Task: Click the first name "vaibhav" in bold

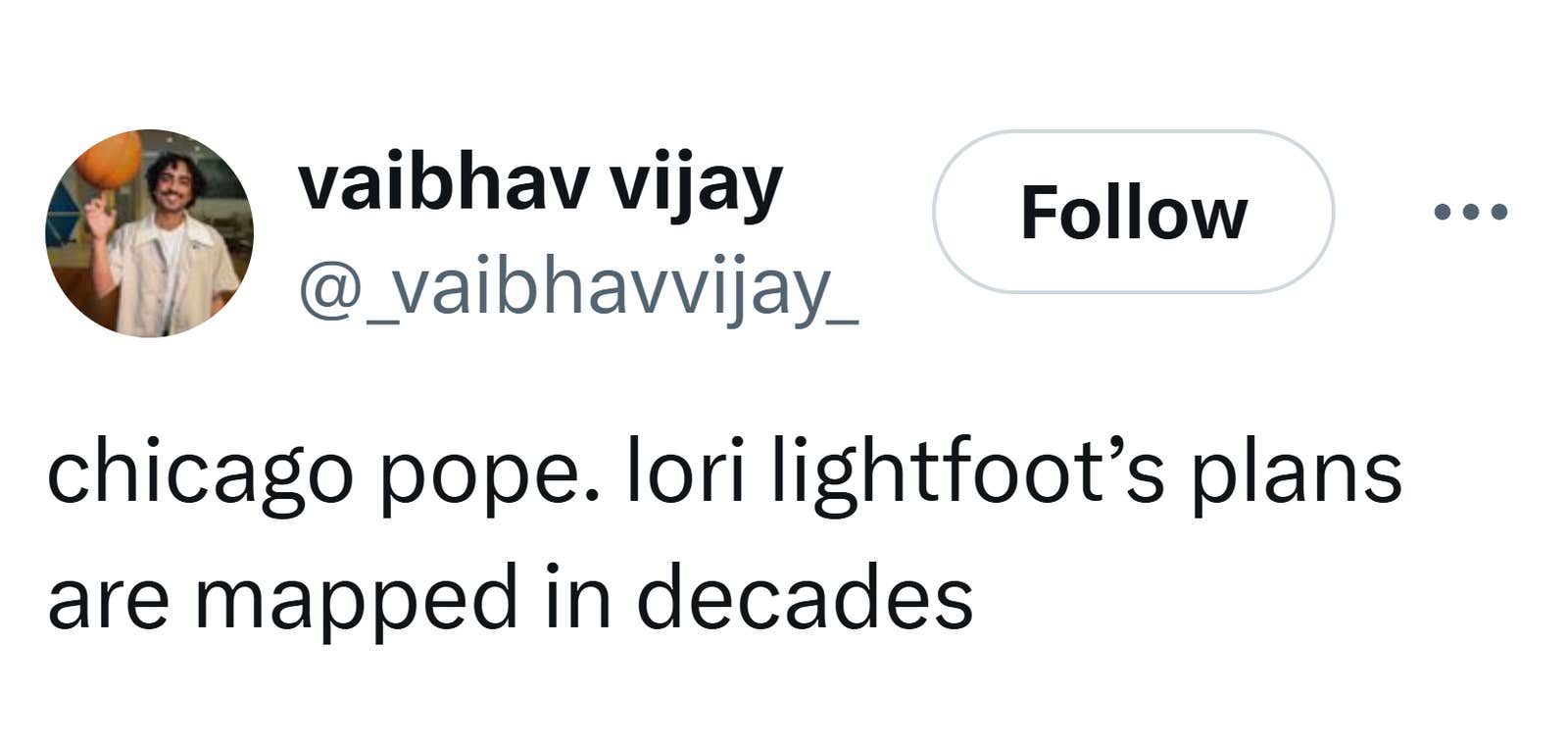Action: [444, 183]
